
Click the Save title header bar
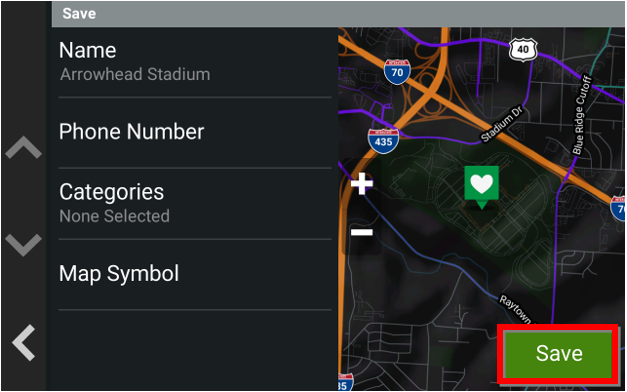pyautogui.click(x=339, y=14)
